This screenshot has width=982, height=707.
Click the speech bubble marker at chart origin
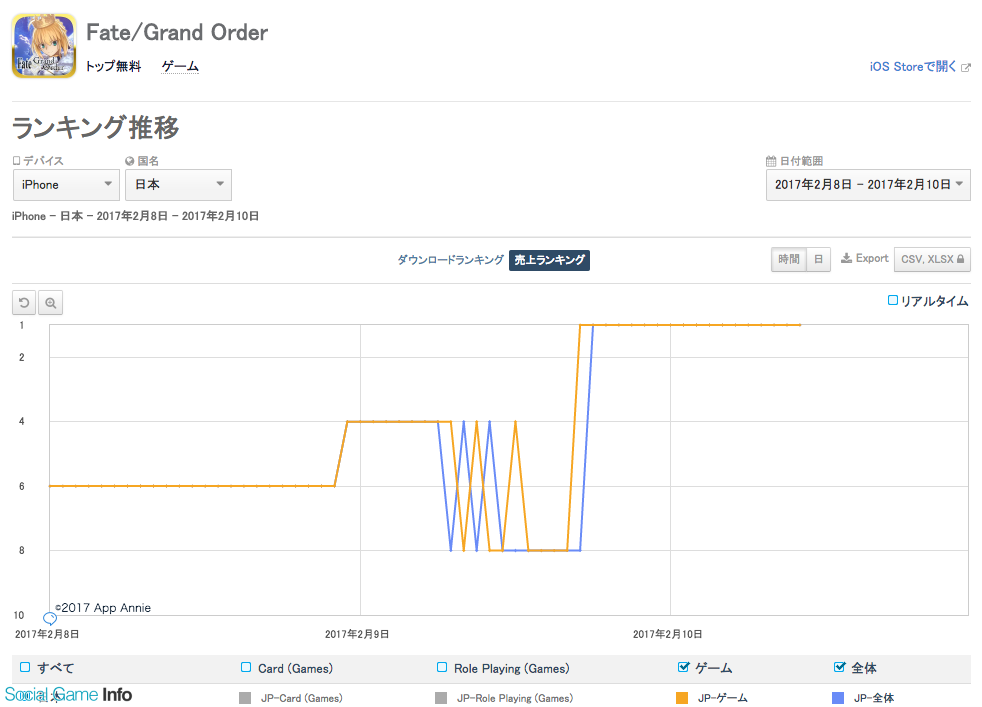pos(49,619)
